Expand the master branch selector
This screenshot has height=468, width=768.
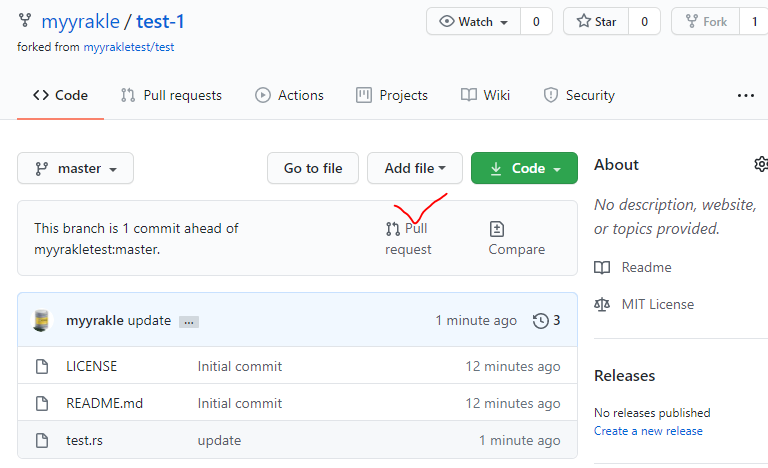(75, 169)
